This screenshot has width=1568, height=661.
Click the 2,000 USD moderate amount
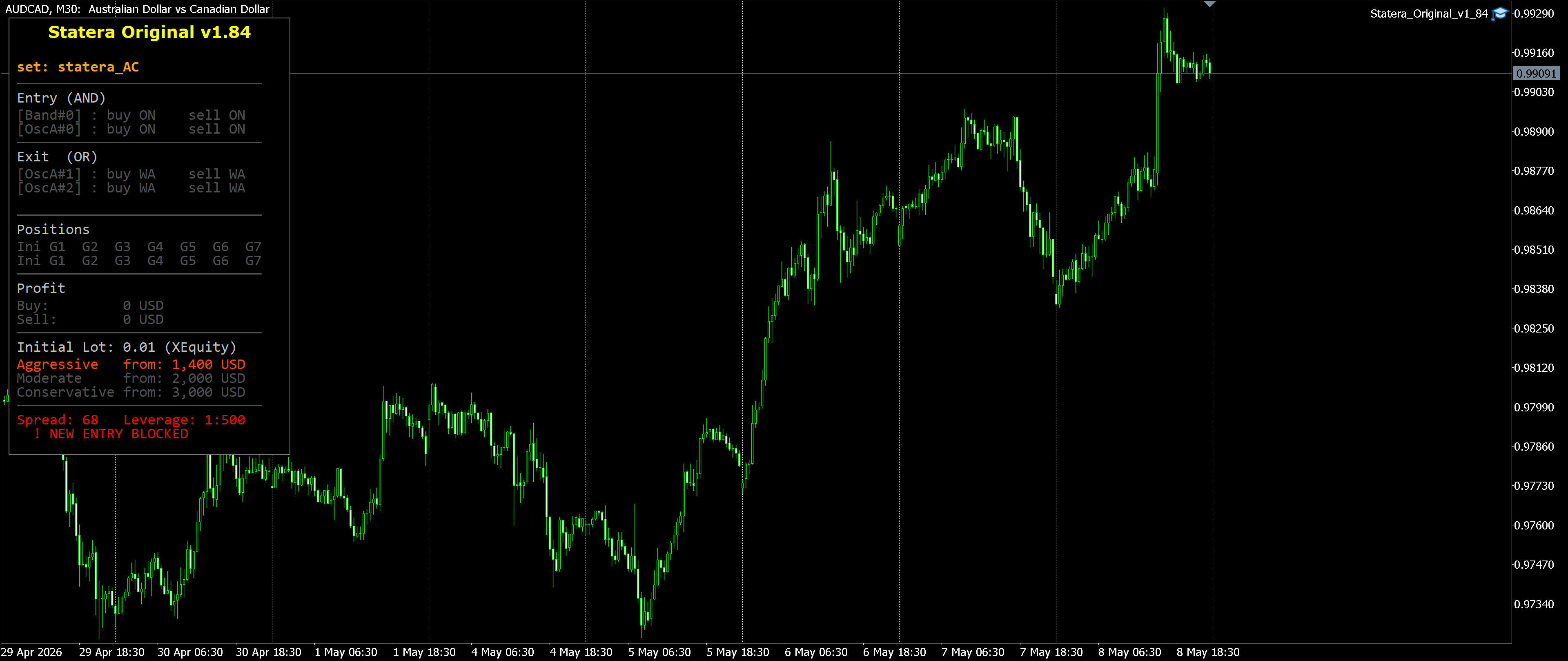[x=209, y=378]
